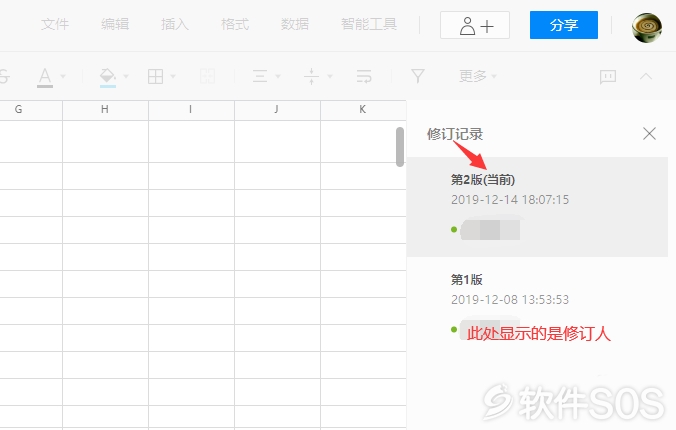Expand the horizontal alignment dropdown arrow
This screenshot has width=676, height=430.
(278, 77)
